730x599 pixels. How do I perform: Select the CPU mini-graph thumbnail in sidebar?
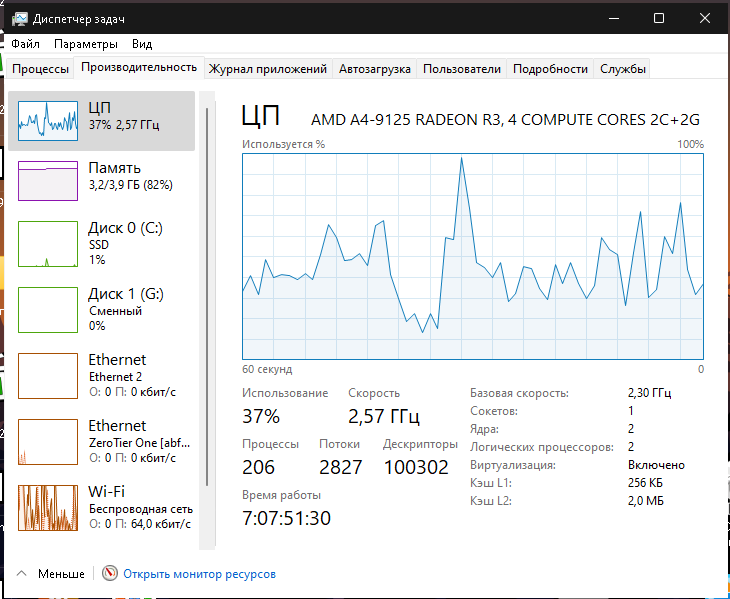click(x=48, y=121)
